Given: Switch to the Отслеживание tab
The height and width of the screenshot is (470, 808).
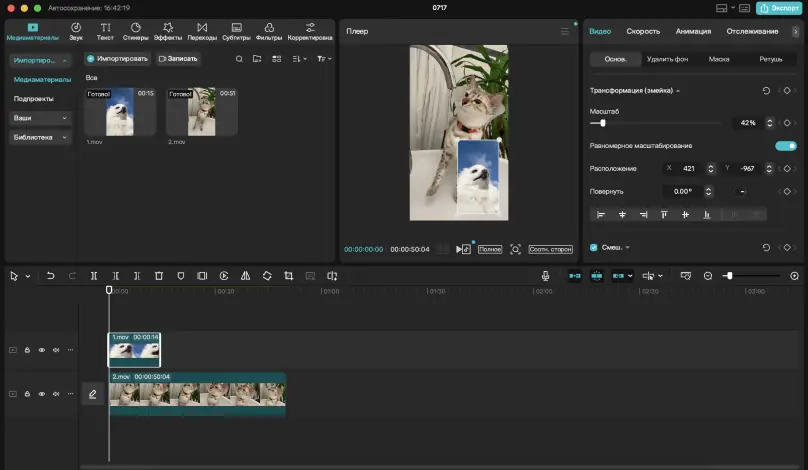Looking at the screenshot, I should coord(752,31).
